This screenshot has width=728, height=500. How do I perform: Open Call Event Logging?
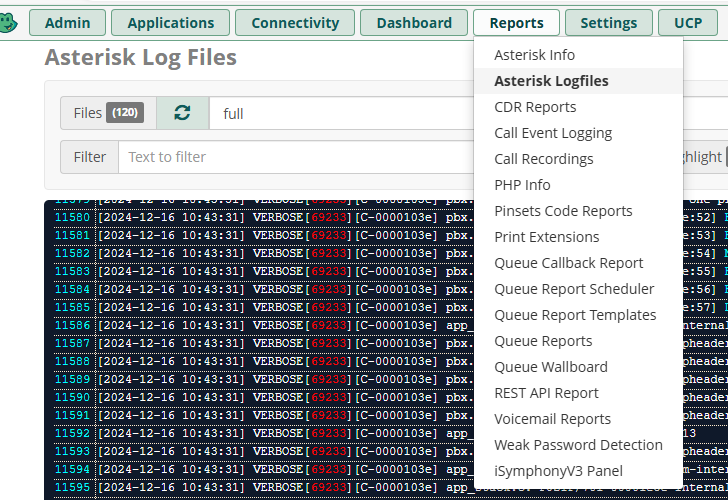578,133
